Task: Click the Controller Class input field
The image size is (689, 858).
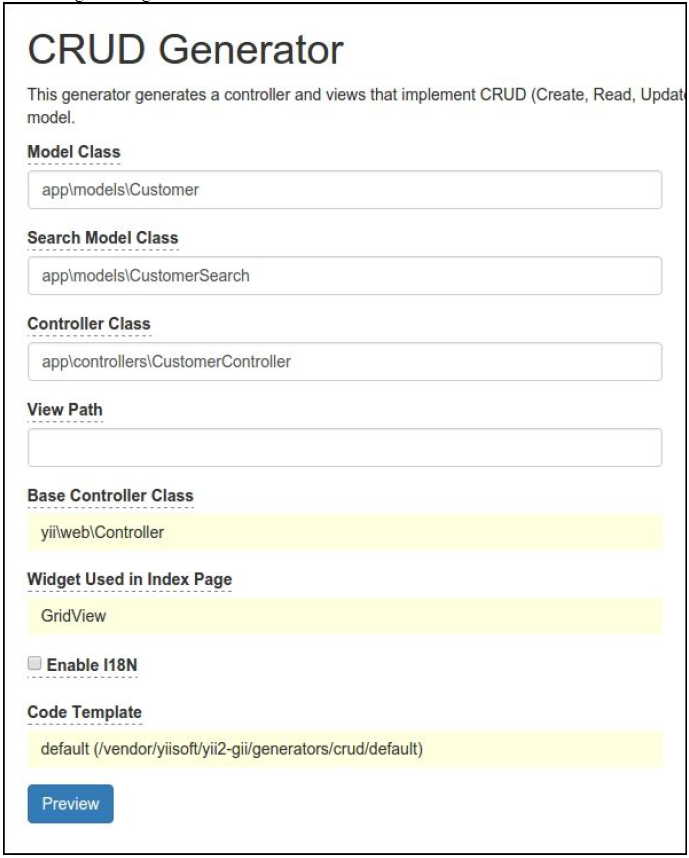Action: pyautogui.click(x=344, y=362)
